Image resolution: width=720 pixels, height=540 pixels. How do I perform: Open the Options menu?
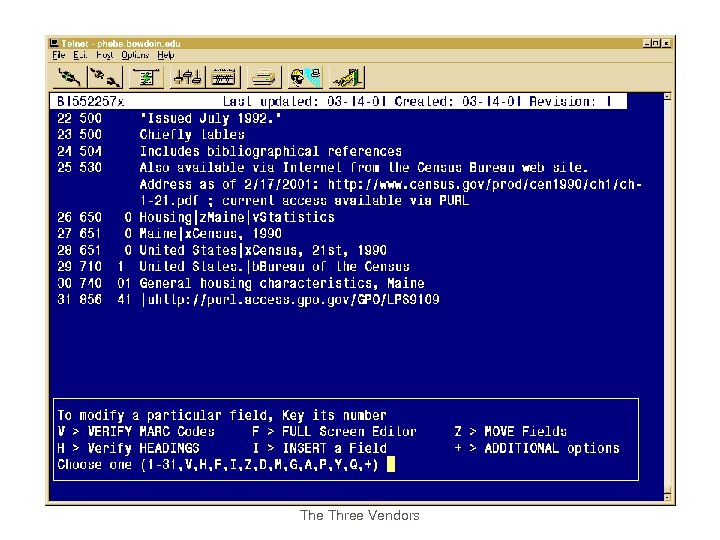(x=135, y=55)
